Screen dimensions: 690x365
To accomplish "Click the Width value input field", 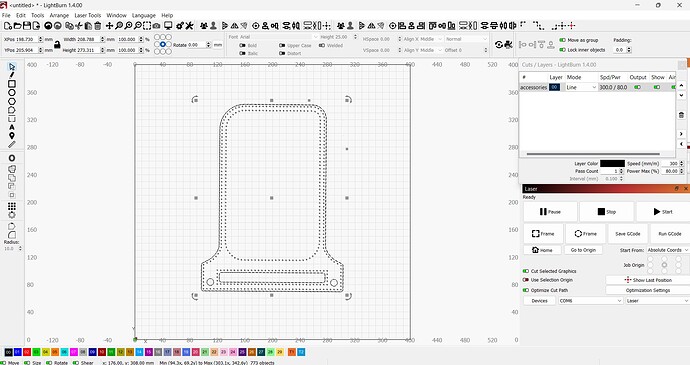I will click(88, 39).
